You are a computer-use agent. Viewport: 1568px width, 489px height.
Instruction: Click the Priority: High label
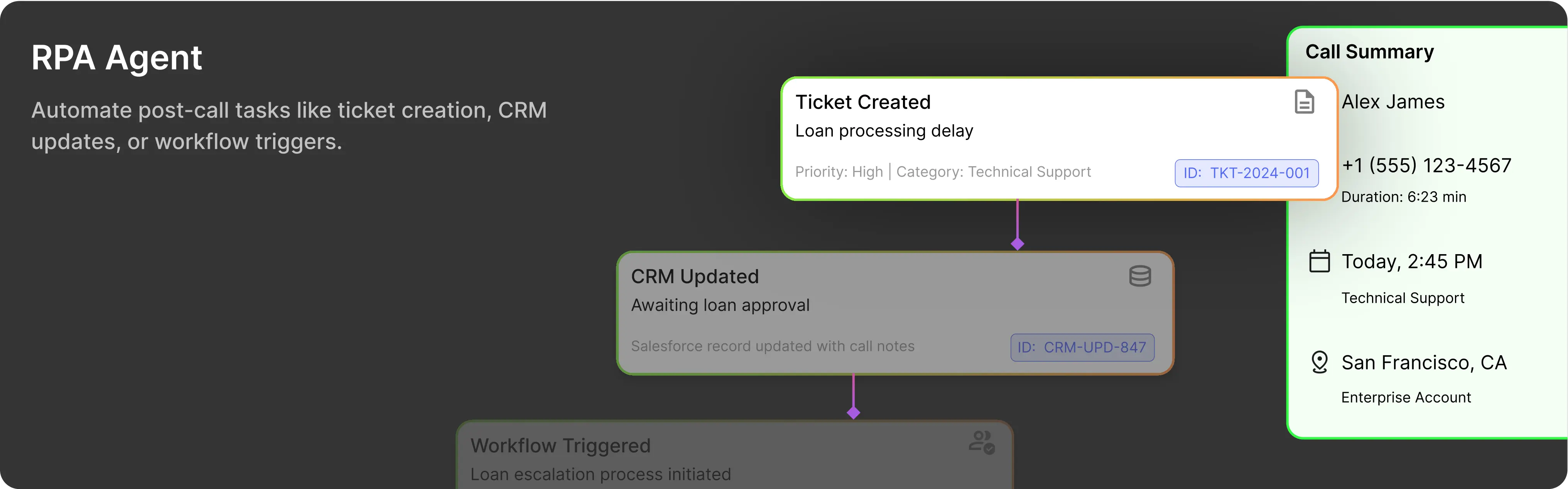pos(838,172)
